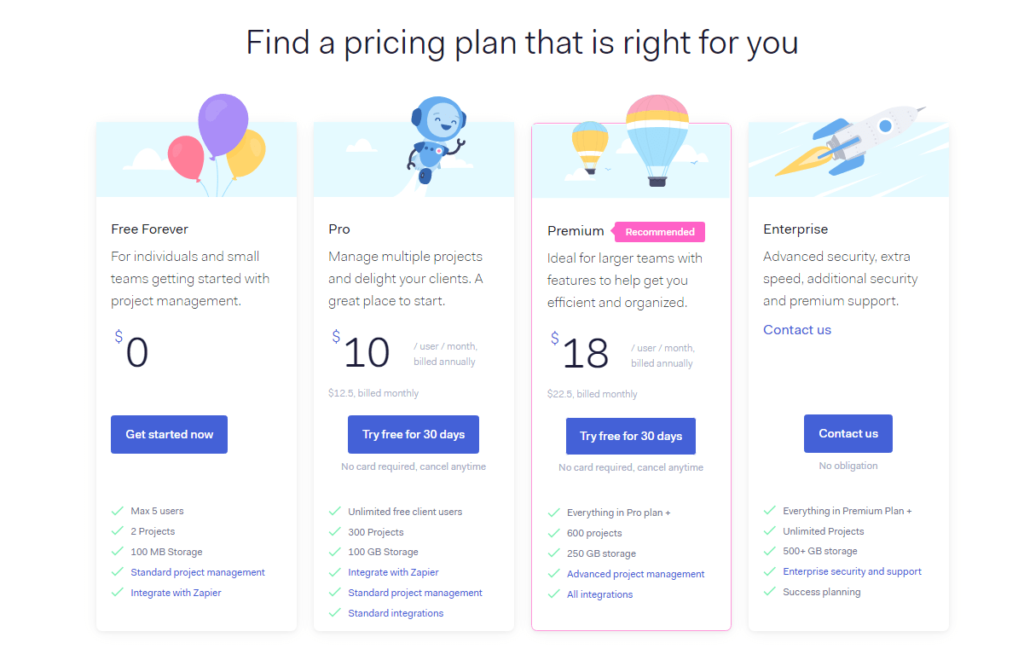Click the balloons illustration on Free Forever card

pyautogui.click(x=217, y=144)
